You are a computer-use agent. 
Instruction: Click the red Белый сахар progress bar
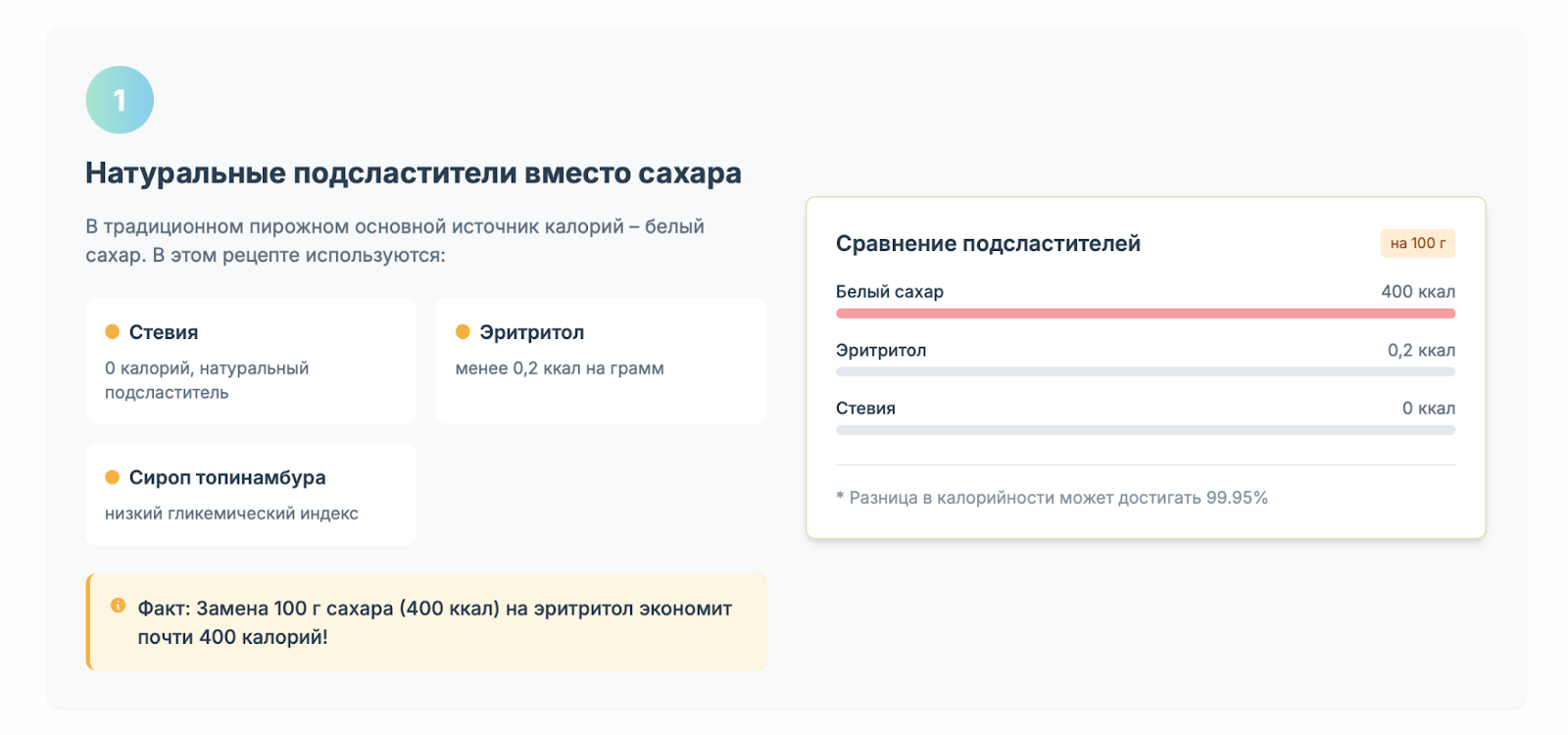coord(1145,314)
